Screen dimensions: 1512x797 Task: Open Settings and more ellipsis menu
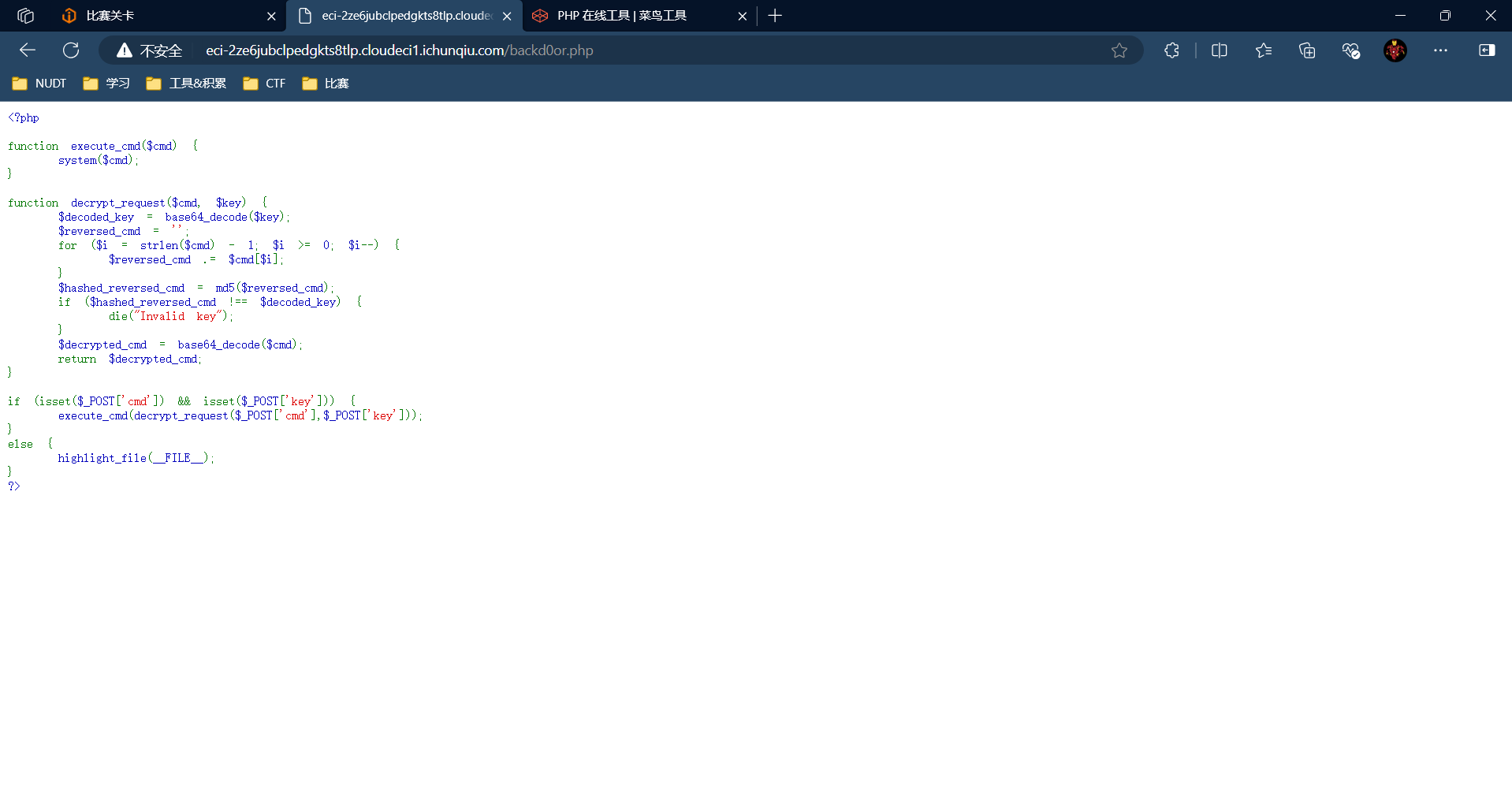tap(1440, 50)
